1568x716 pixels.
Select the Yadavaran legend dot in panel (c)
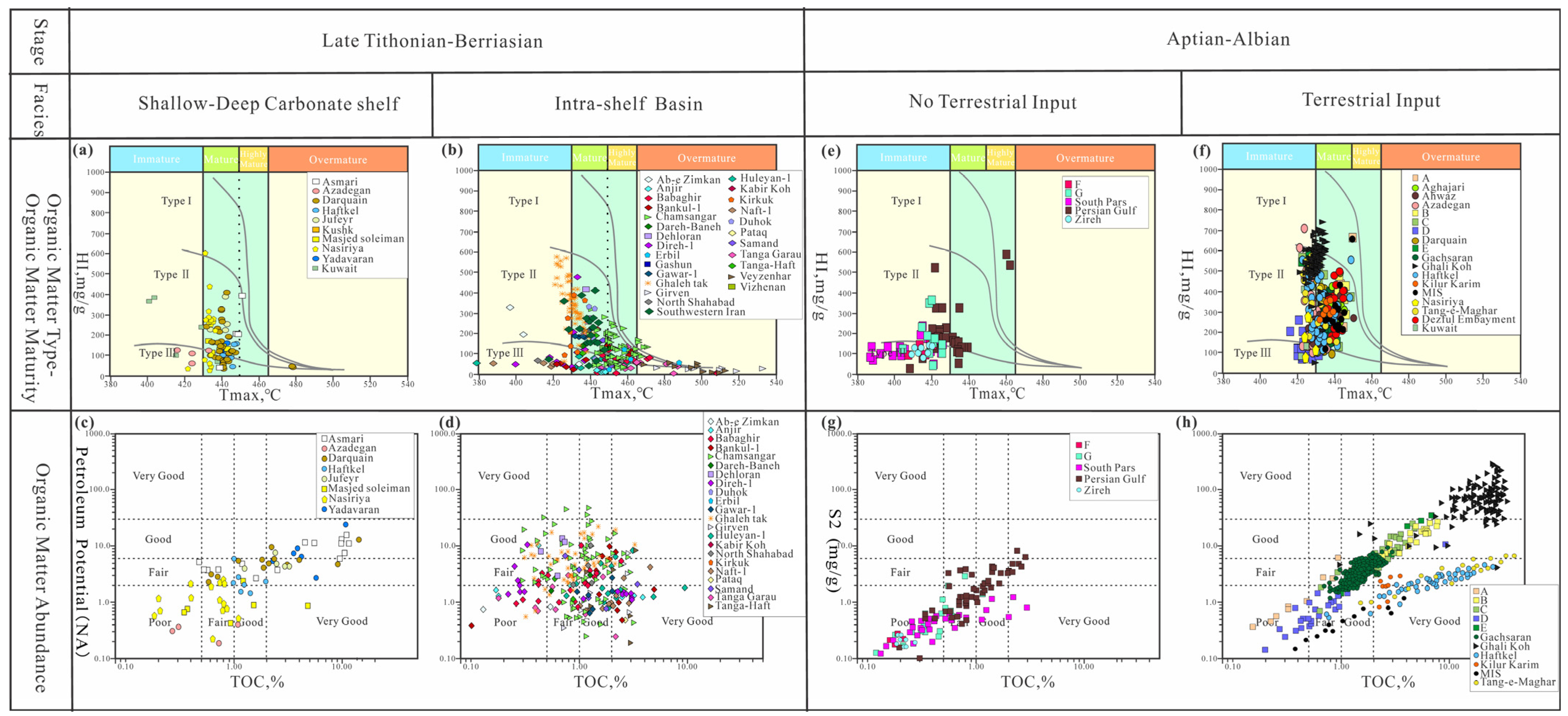pos(324,510)
